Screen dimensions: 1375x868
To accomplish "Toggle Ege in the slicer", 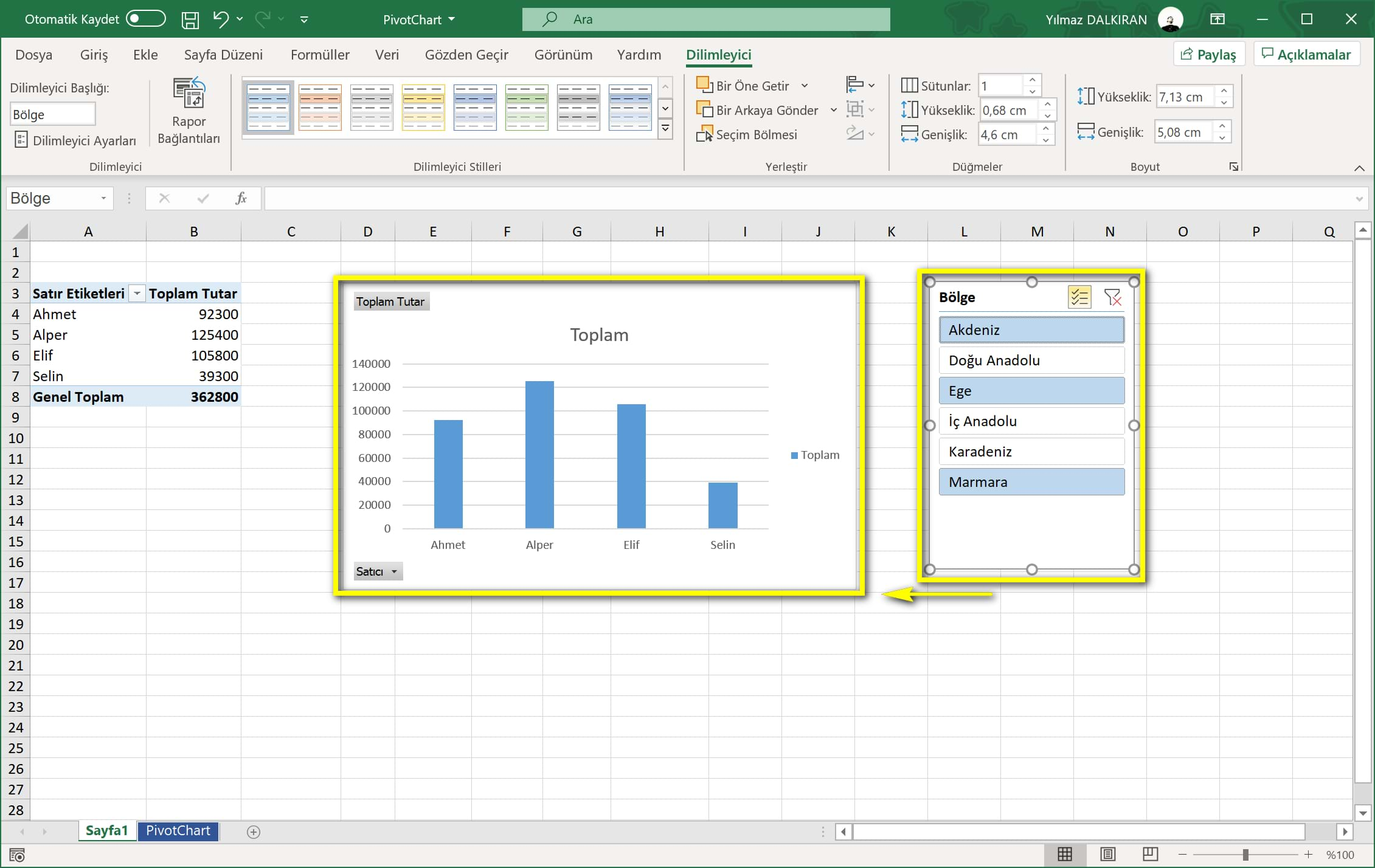I will [1031, 391].
